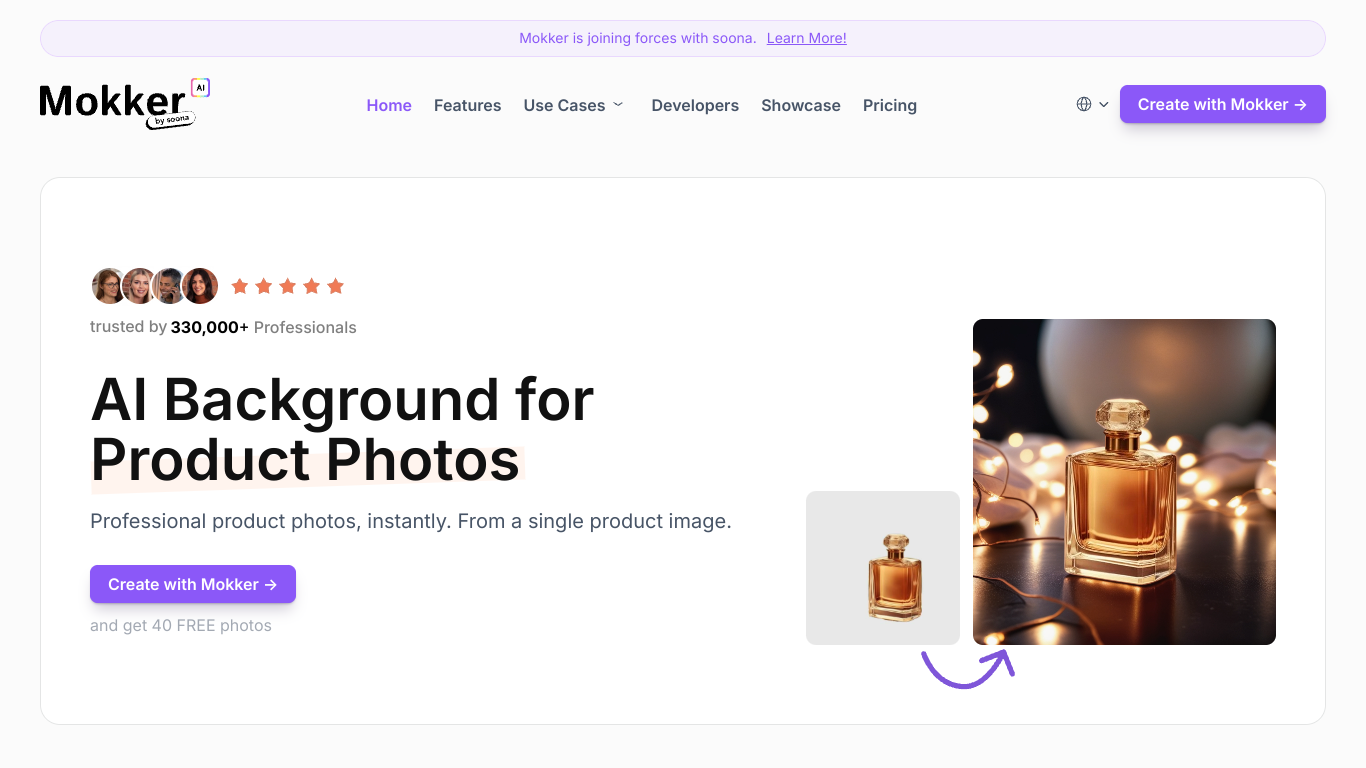Click 'Mokker is joining forces with soona' text

[637, 38]
